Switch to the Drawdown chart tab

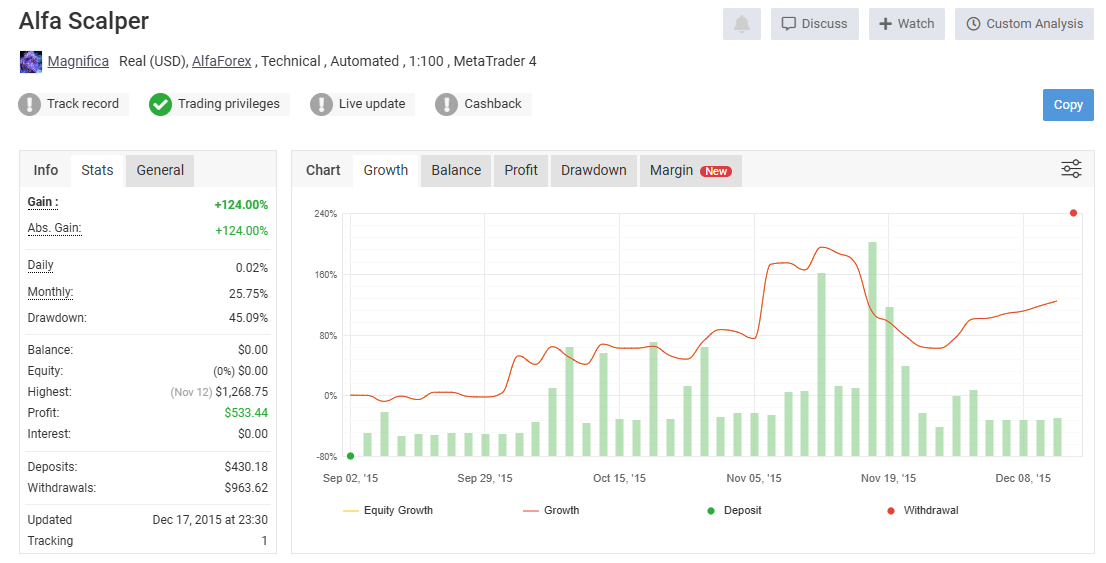(594, 171)
